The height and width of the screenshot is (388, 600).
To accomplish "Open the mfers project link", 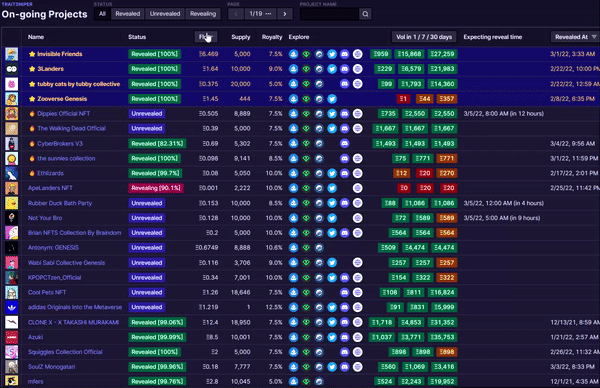I will (36, 381).
